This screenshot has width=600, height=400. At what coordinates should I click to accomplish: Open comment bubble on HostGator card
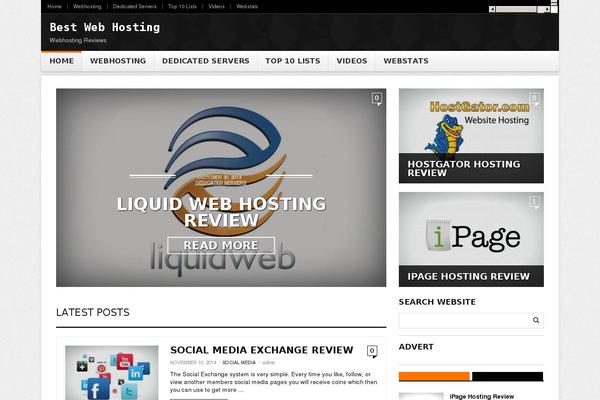click(x=535, y=99)
